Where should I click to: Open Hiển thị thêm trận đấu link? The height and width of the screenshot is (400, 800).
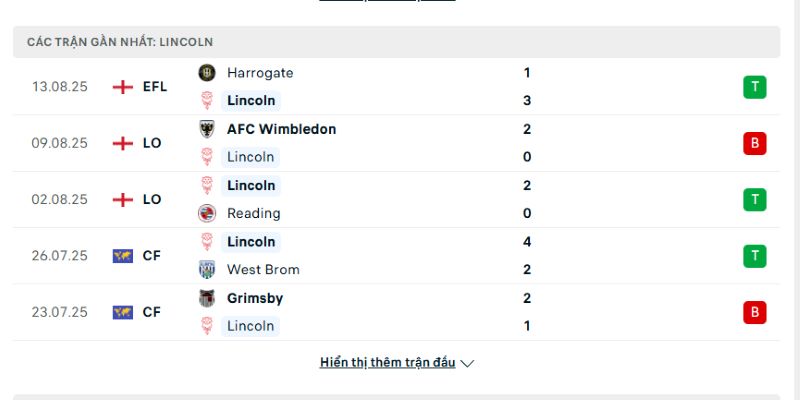[x=387, y=362]
